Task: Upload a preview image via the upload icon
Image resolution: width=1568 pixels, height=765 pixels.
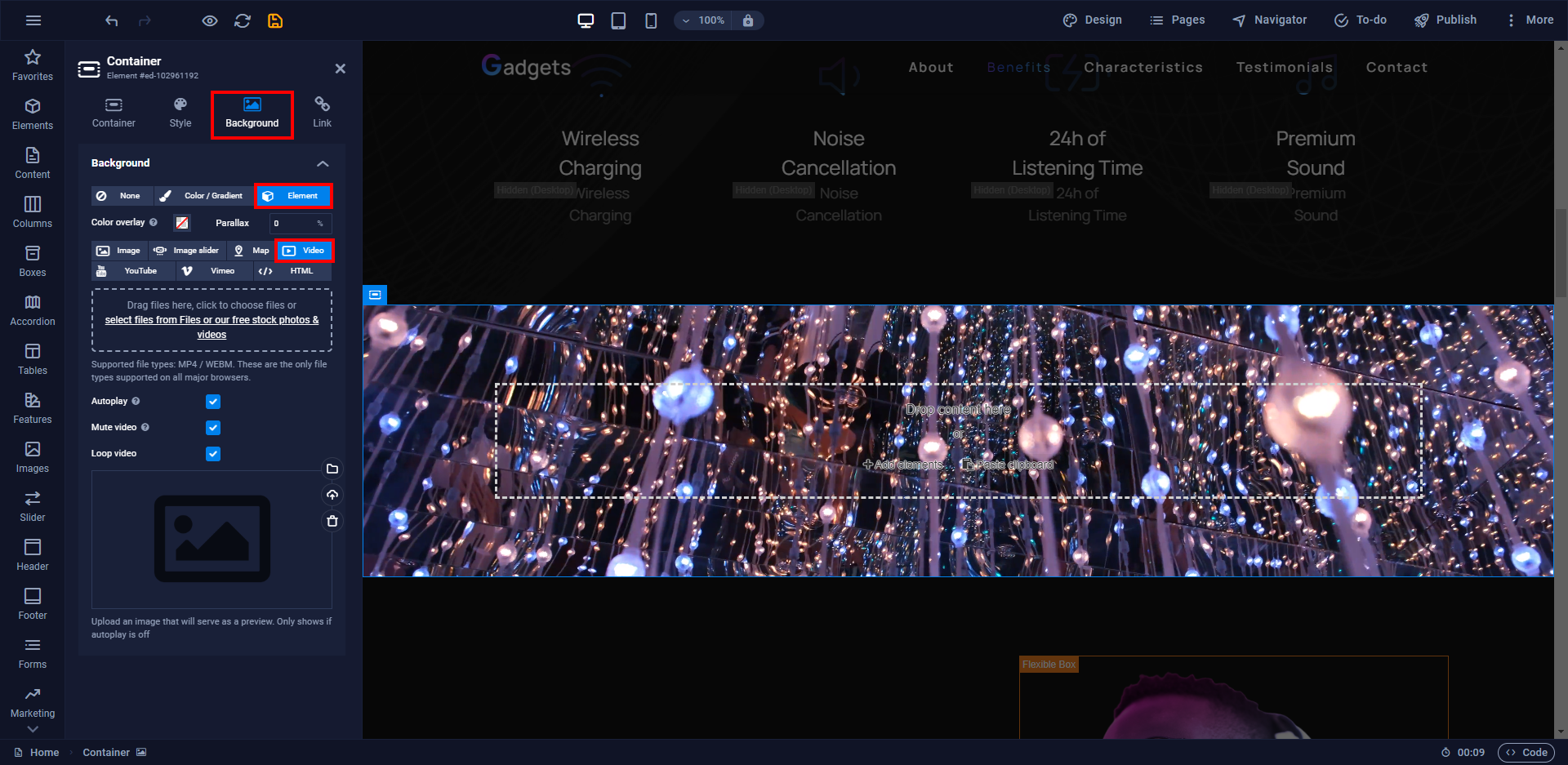Action: [x=332, y=495]
